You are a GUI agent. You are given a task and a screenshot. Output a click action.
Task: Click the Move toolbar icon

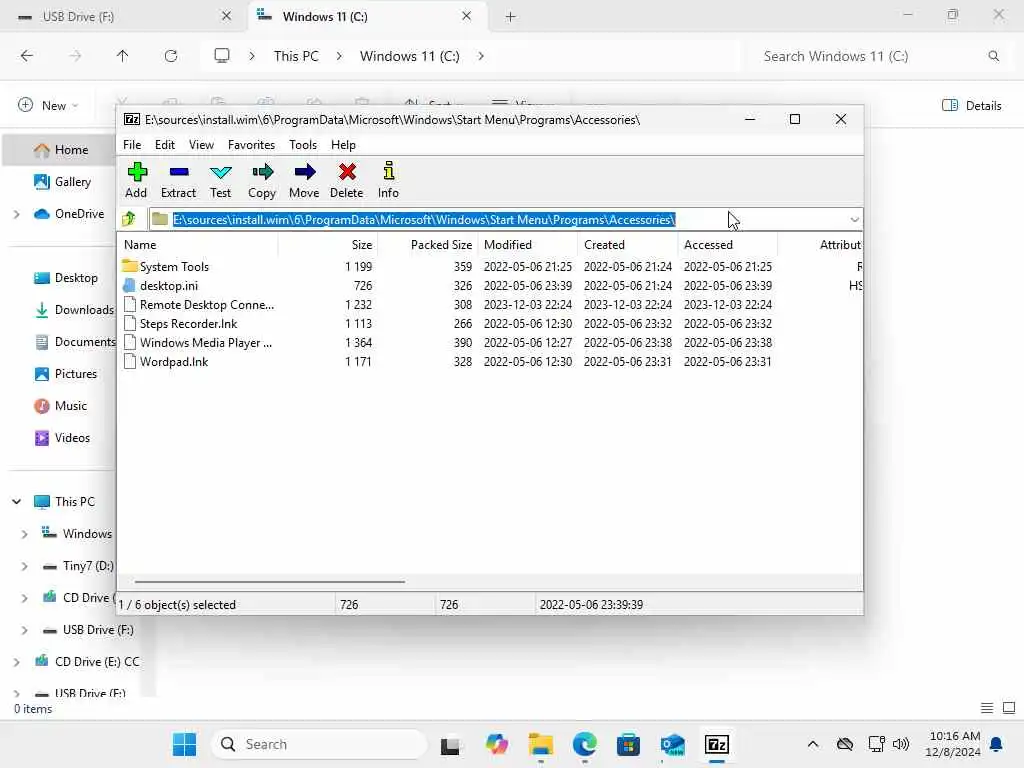304,180
